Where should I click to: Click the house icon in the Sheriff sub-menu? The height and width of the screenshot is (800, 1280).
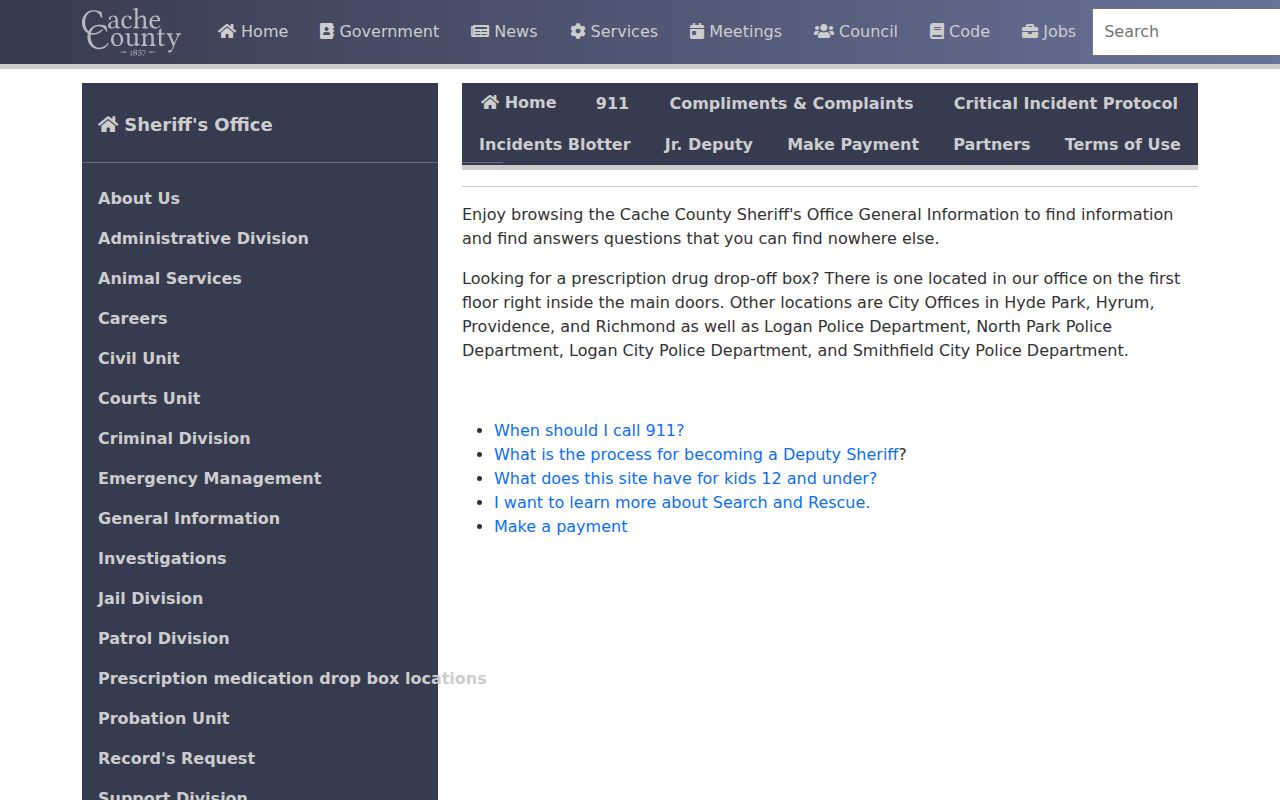click(490, 102)
